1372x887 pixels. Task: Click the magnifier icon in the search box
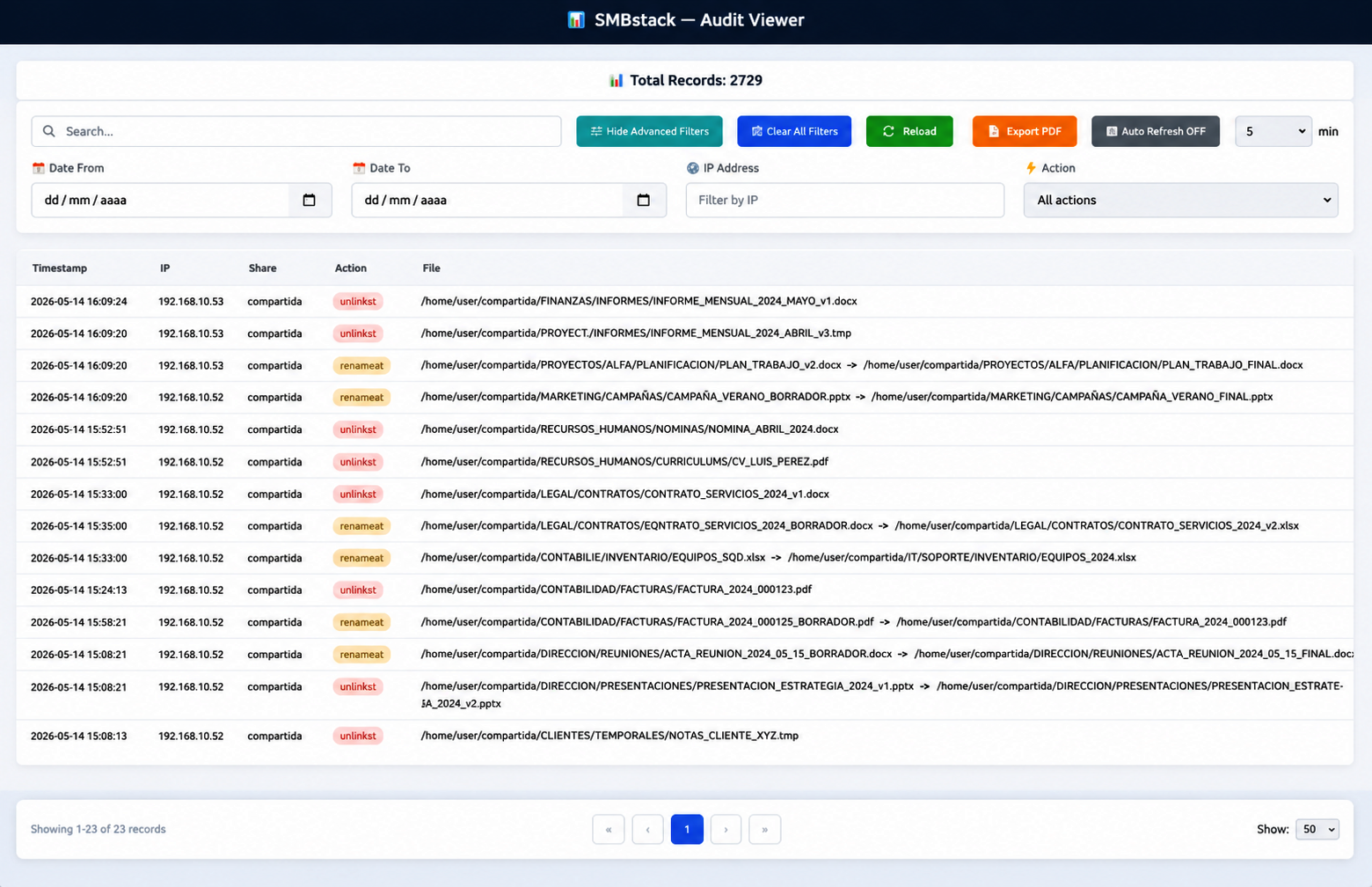(49, 131)
